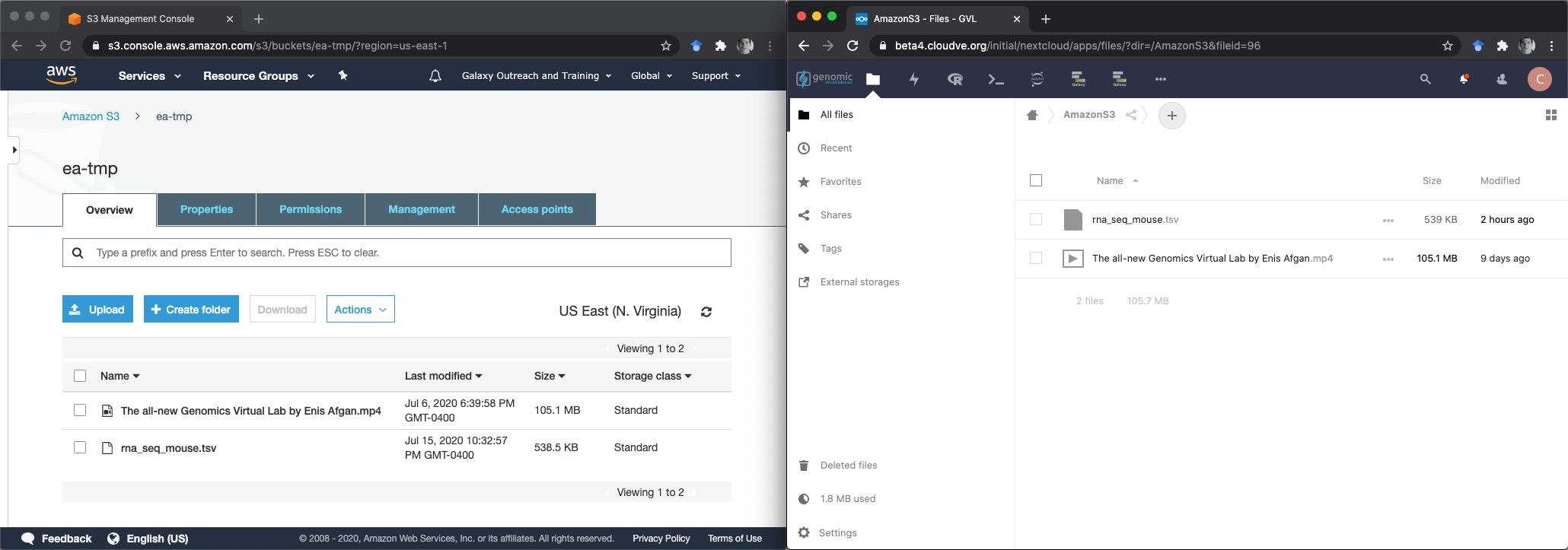Sort S3 objects by Size column
Image resolution: width=1568 pixels, height=550 pixels.
(x=550, y=376)
